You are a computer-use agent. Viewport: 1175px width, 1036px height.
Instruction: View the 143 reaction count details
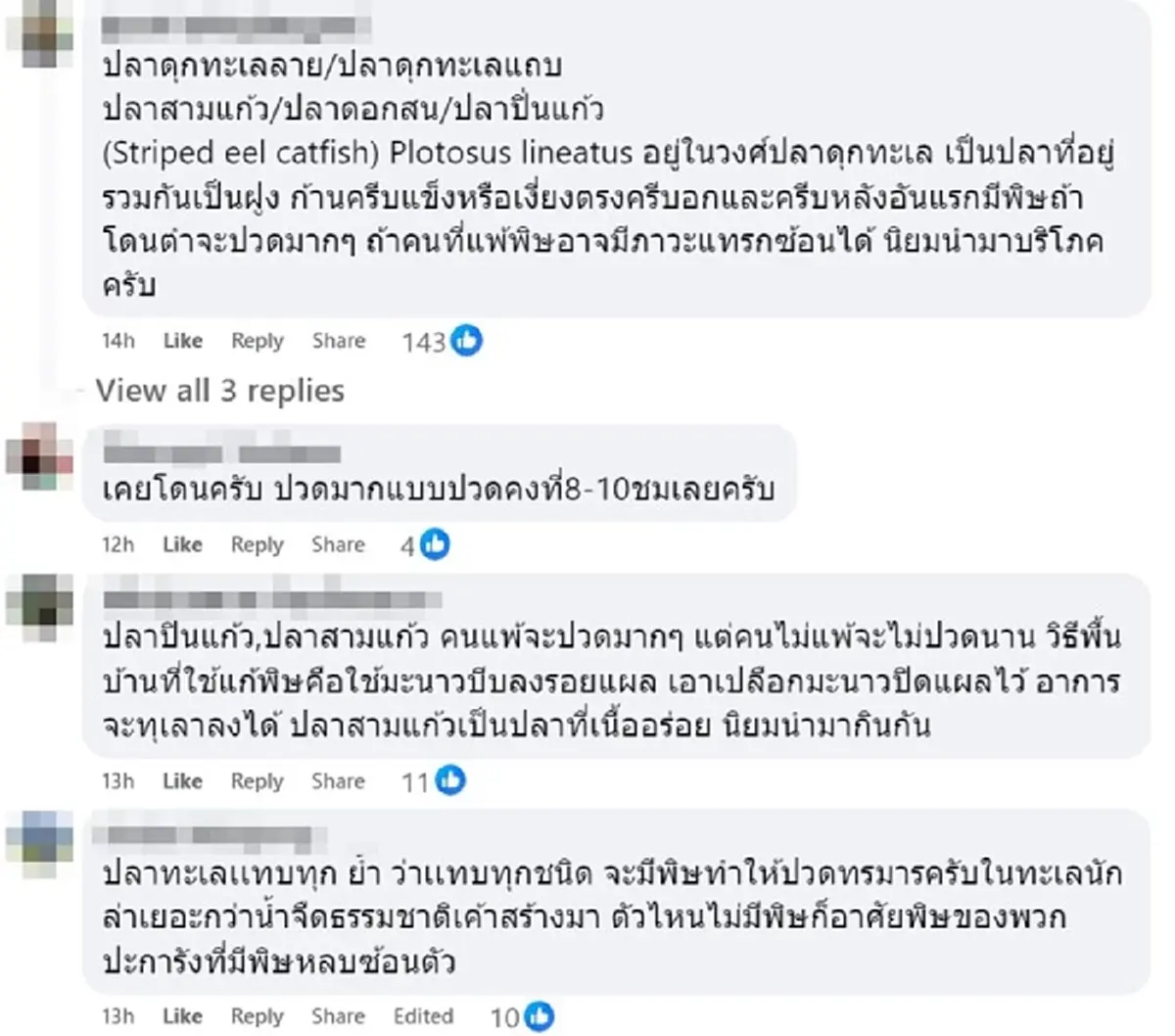[423, 341]
